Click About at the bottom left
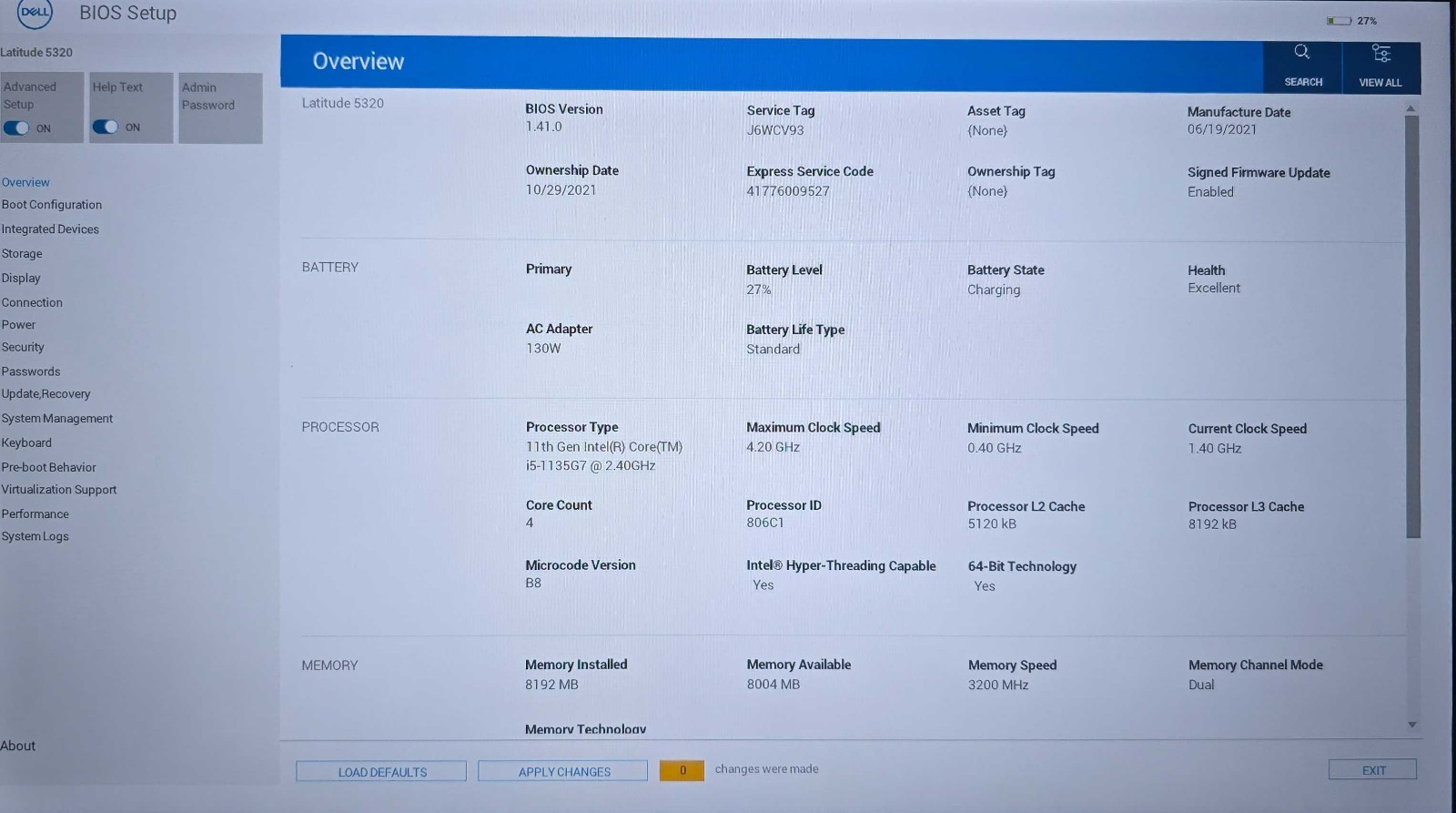Viewport: 1456px width, 813px height. click(17, 746)
